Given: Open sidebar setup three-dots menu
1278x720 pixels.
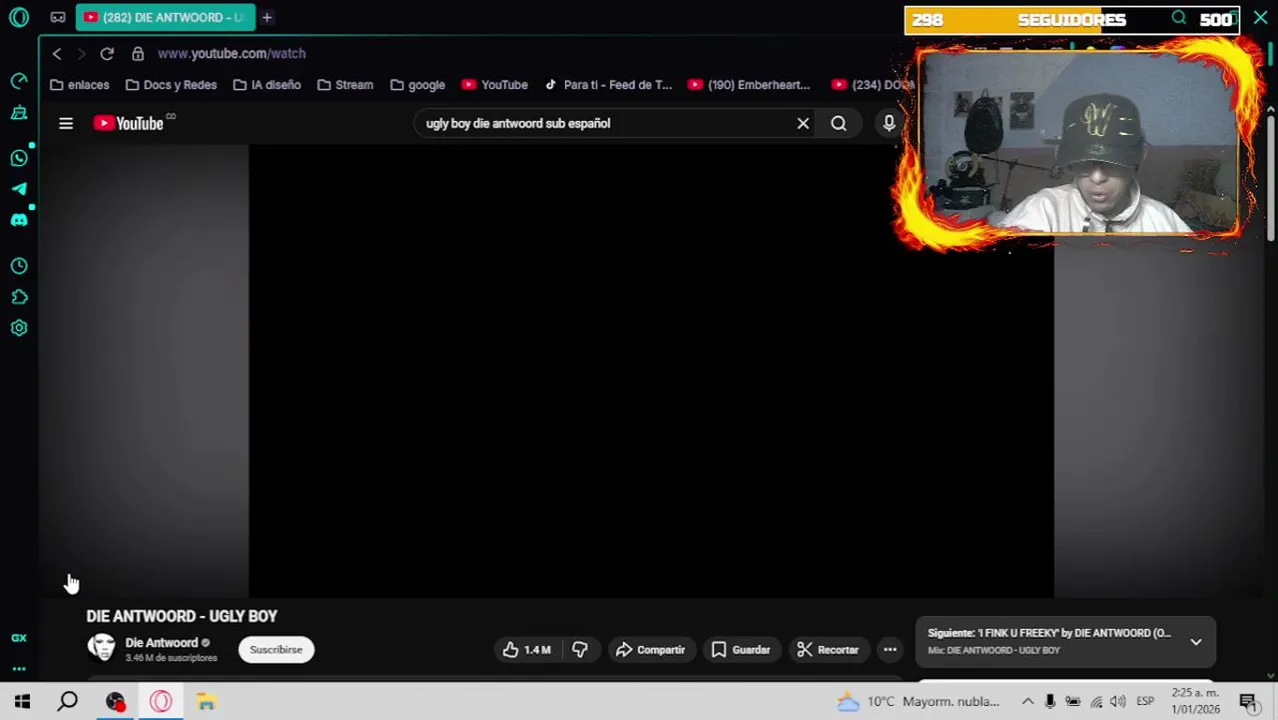Looking at the screenshot, I should [x=19, y=668].
